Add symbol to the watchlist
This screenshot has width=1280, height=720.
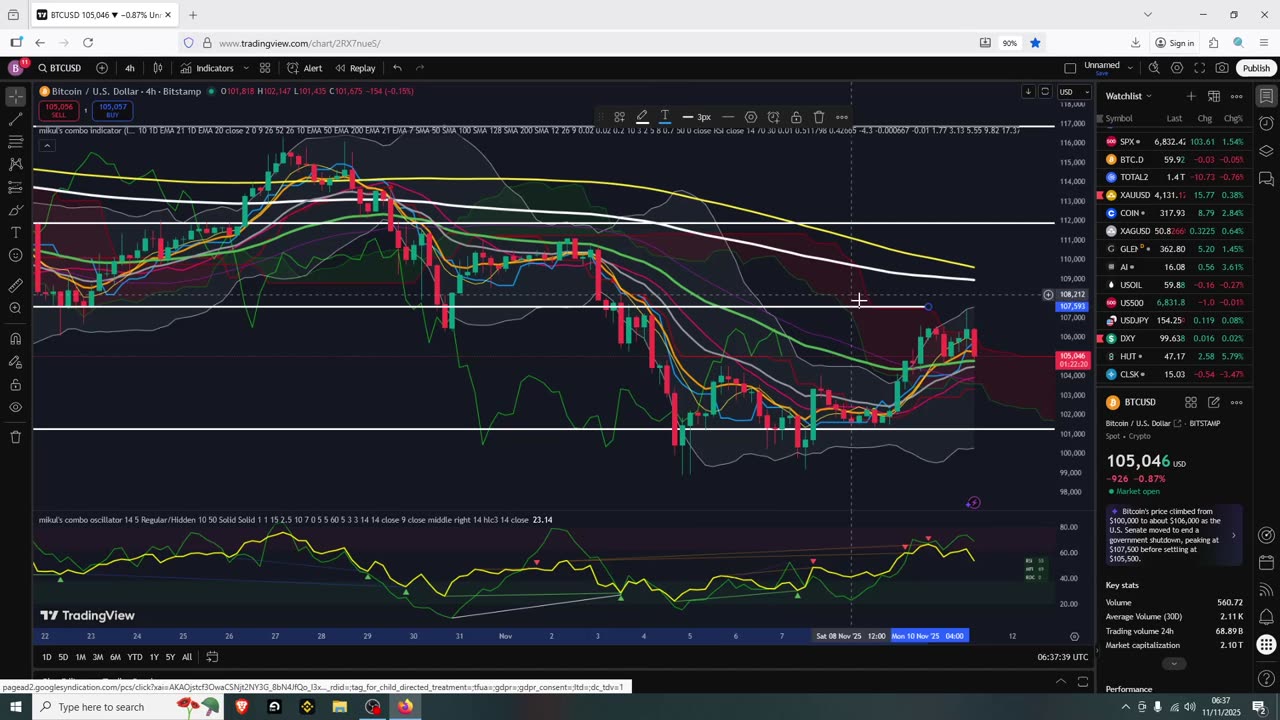pyautogui.click(x=1190, y=96)
